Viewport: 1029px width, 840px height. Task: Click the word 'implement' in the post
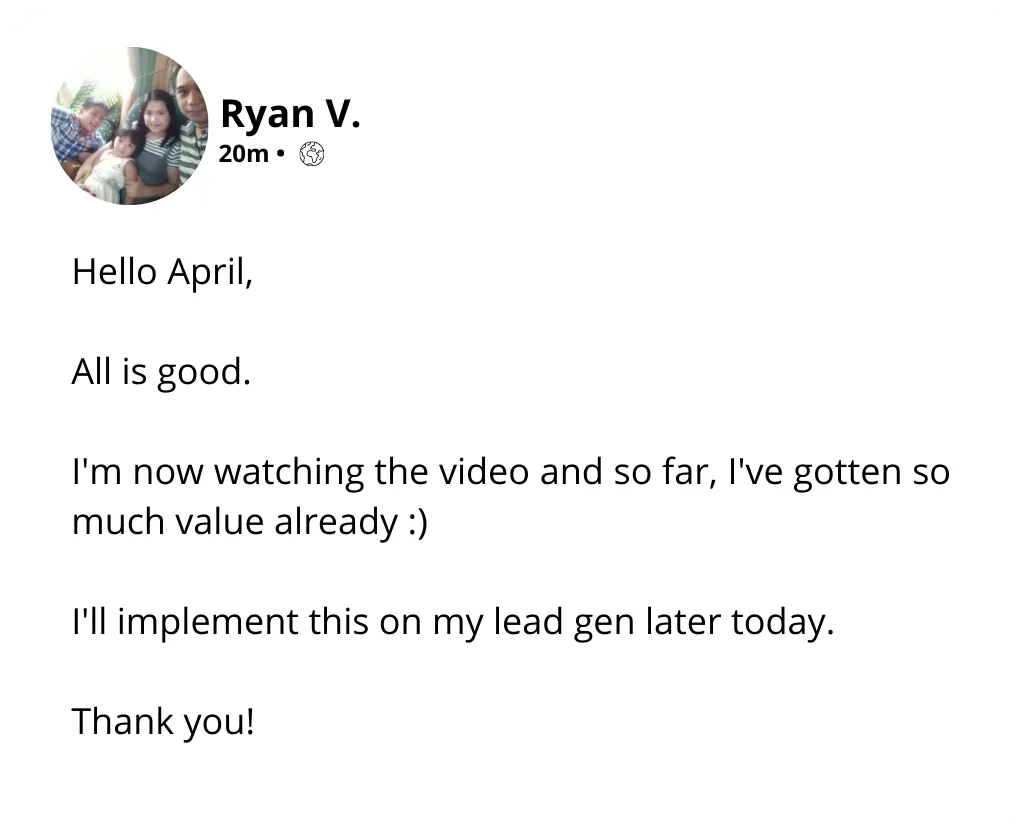click(x=208, y=621)
